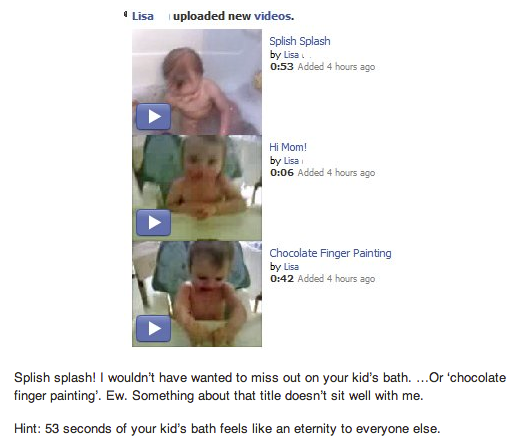Click Lisa's author link under Splish Splash
The width and height of the screenshot is (525, 444).
pyautogui.click(x=291, y=55)
